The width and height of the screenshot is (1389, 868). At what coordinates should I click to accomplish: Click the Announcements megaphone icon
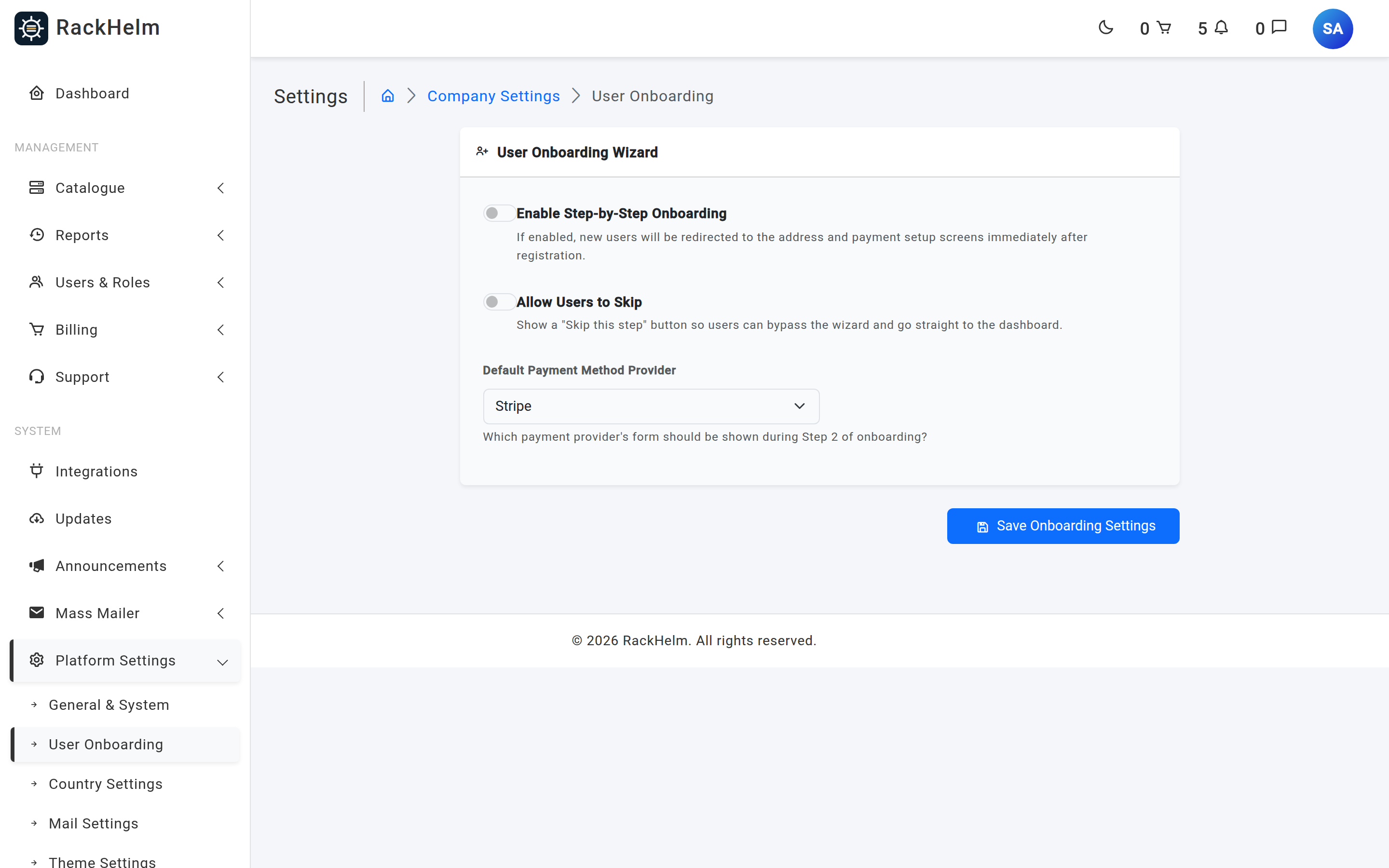[x=37, y=566]
